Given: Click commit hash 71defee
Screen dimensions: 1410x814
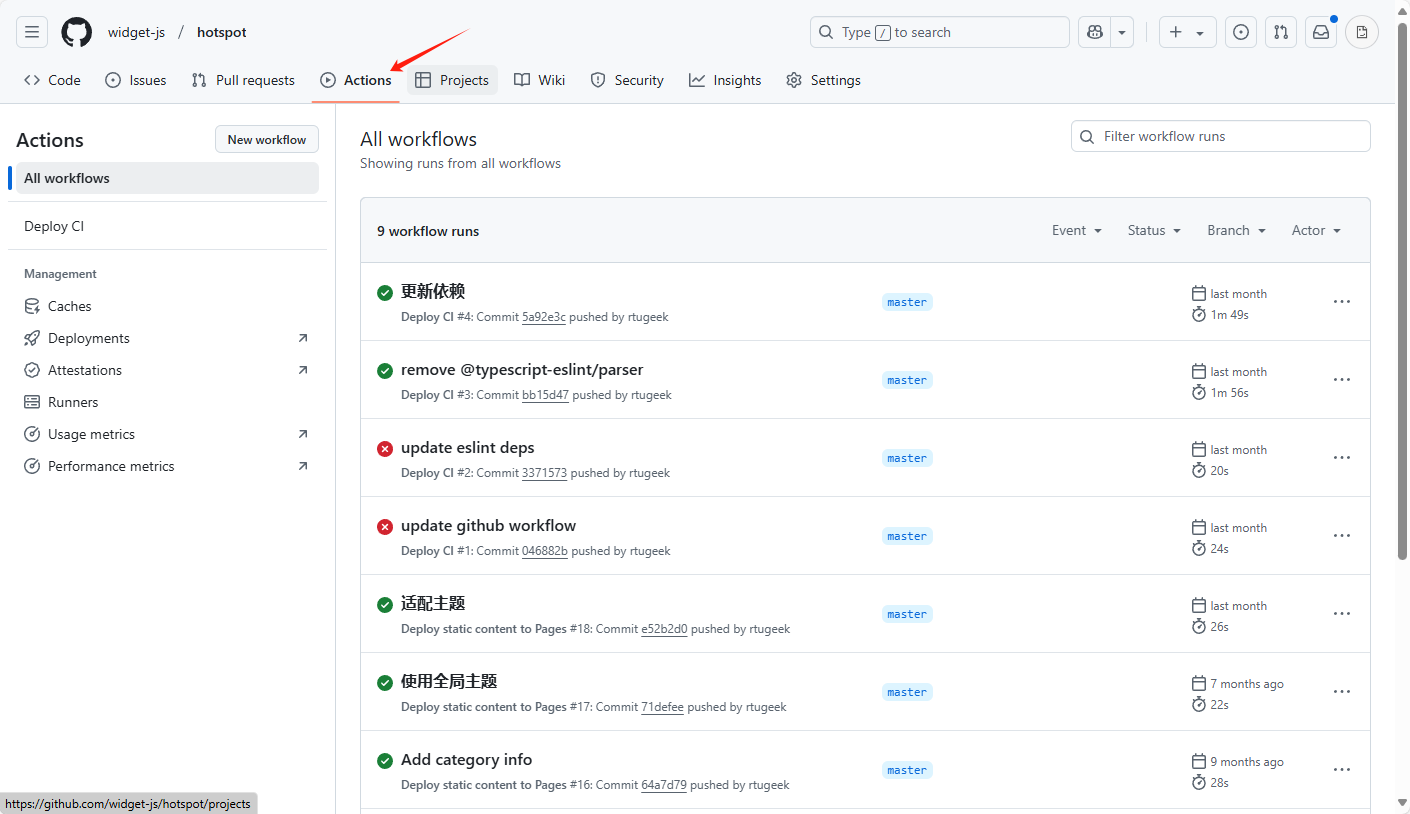Looking at the screenshot, I should tap(662, 707).
